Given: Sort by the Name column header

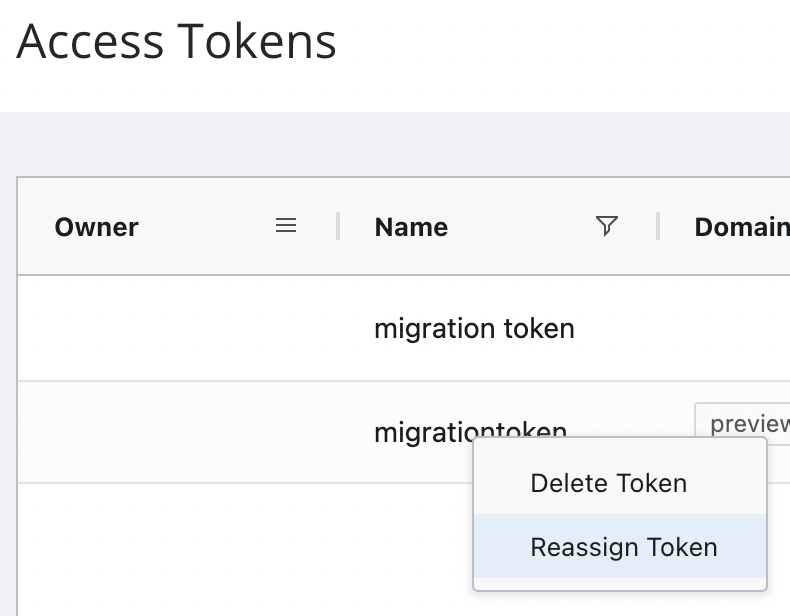Looking at the screenshot, I should (411, 227).
